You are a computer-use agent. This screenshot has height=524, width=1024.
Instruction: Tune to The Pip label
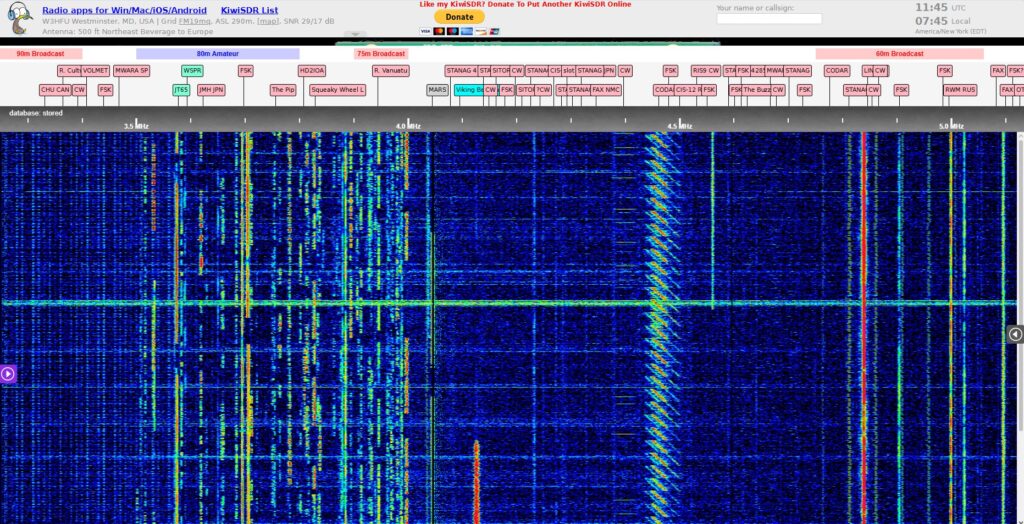pyautogui.click(x=283, y=90)
